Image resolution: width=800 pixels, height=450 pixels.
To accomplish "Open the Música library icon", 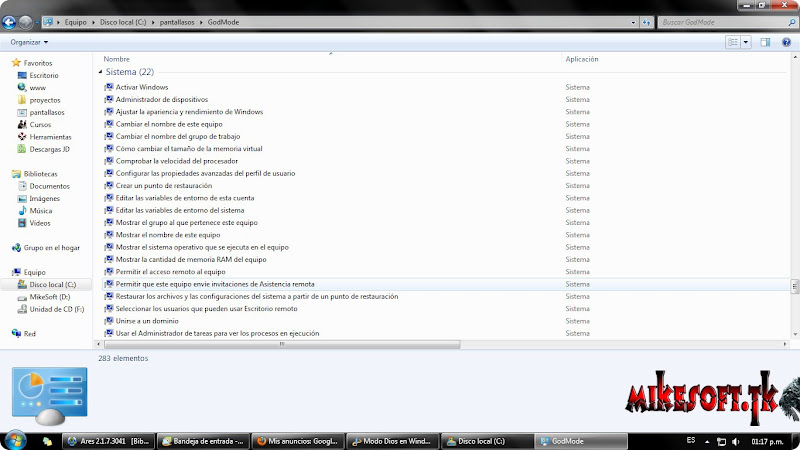I will coord(22,211).
